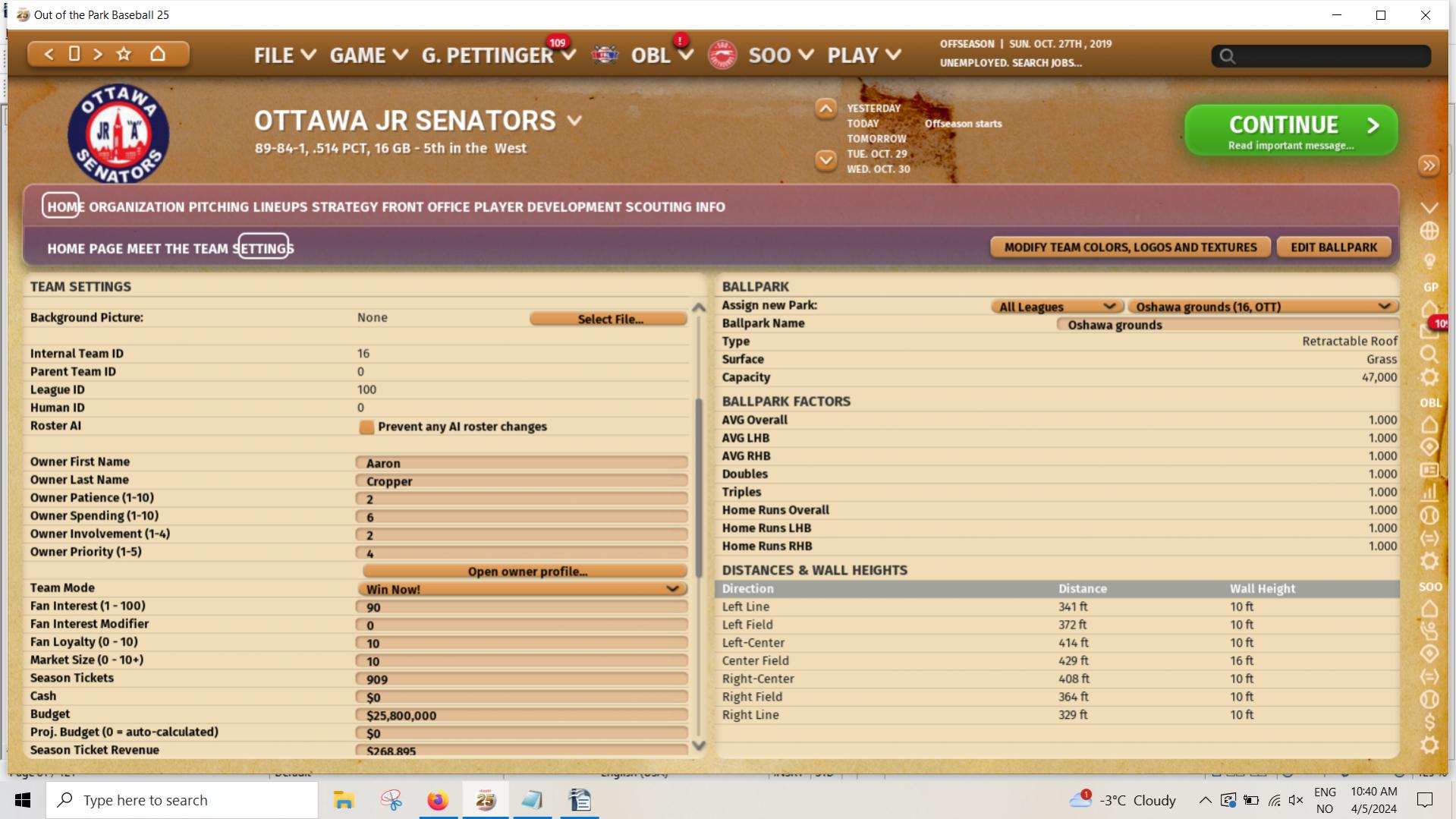The image size is (1456, 819).
Task: Click Select File for background picture
Action: coord(609,319)
